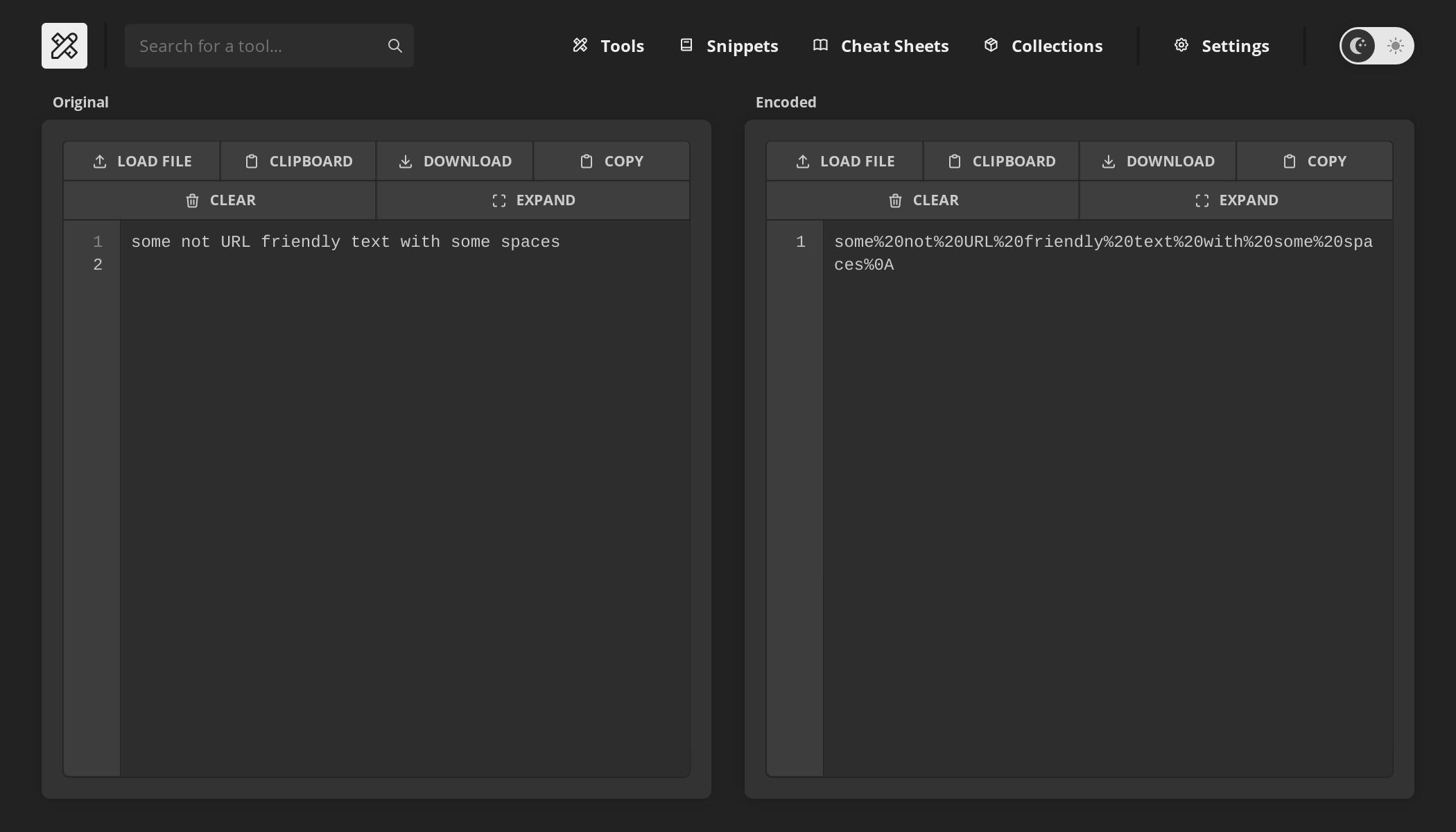Screen dimensions: 1456x832
Task: Paste from Clipboard in Encoded panel
Action: pos(1001,161)
